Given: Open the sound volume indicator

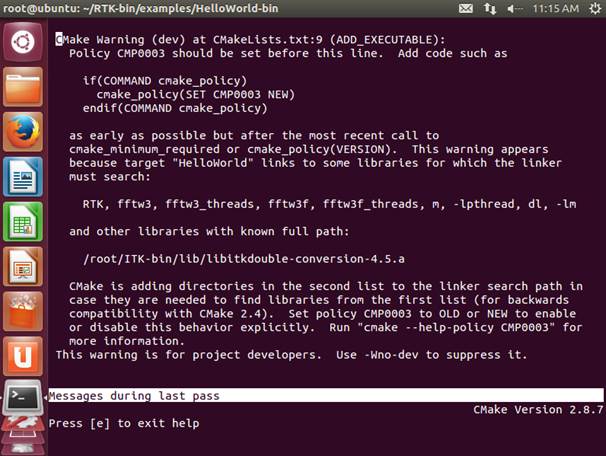Looking at the screenshot, I should pos(514,8).
